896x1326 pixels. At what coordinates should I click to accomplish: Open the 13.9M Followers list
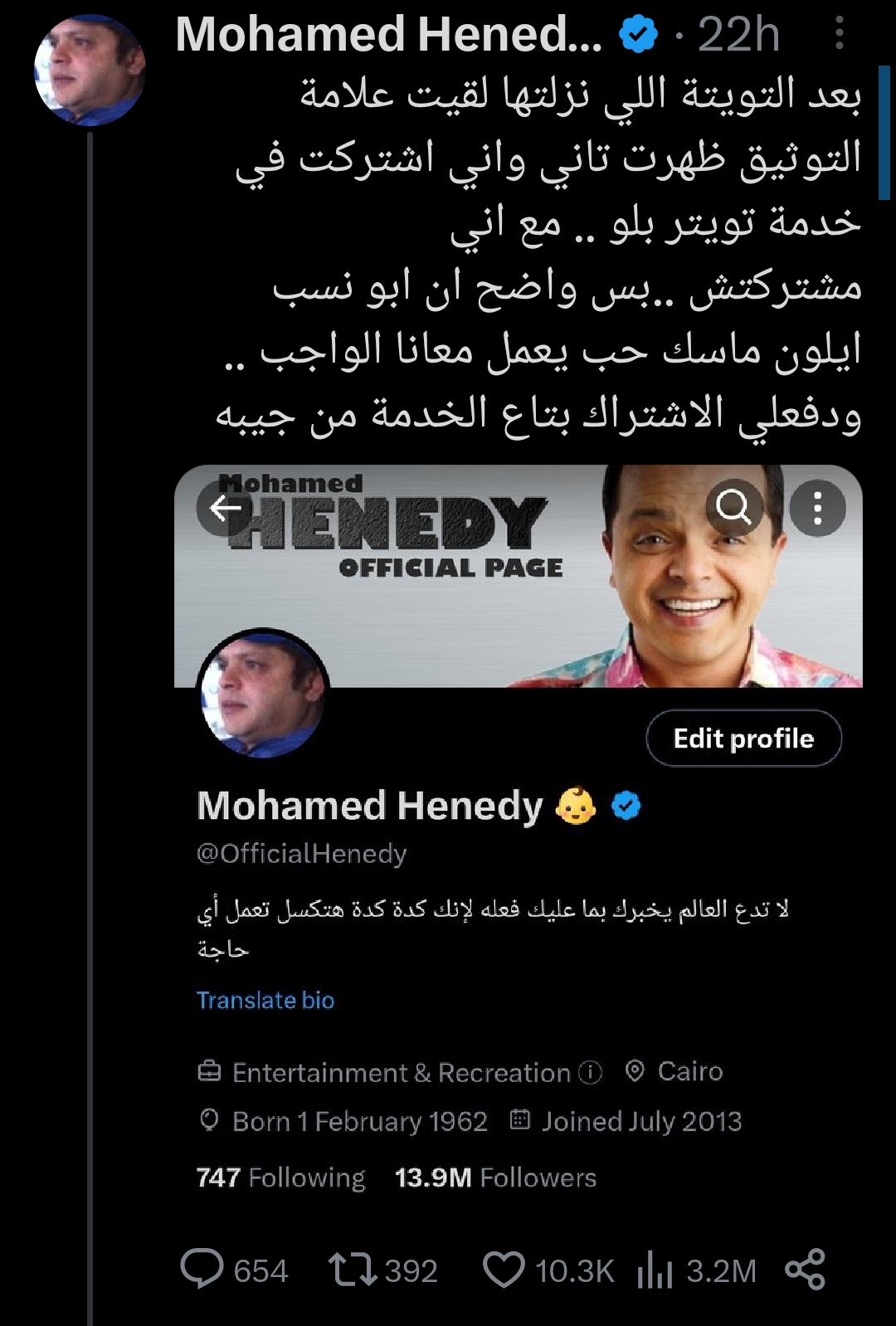tap(495, 1177)
